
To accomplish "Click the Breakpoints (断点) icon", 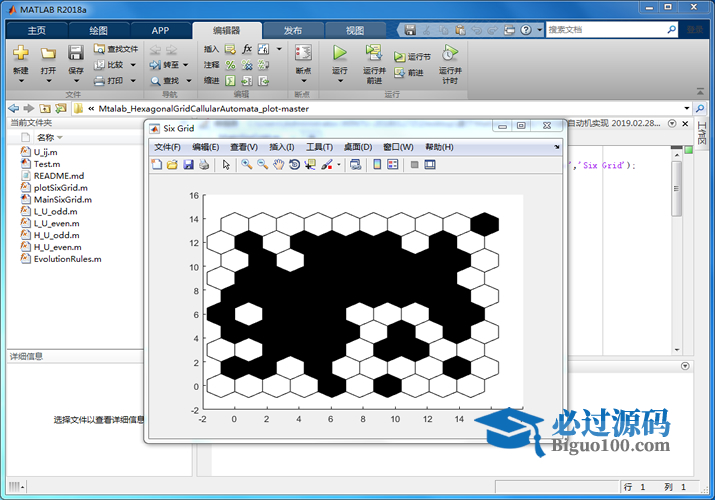I will click(303, 53).
